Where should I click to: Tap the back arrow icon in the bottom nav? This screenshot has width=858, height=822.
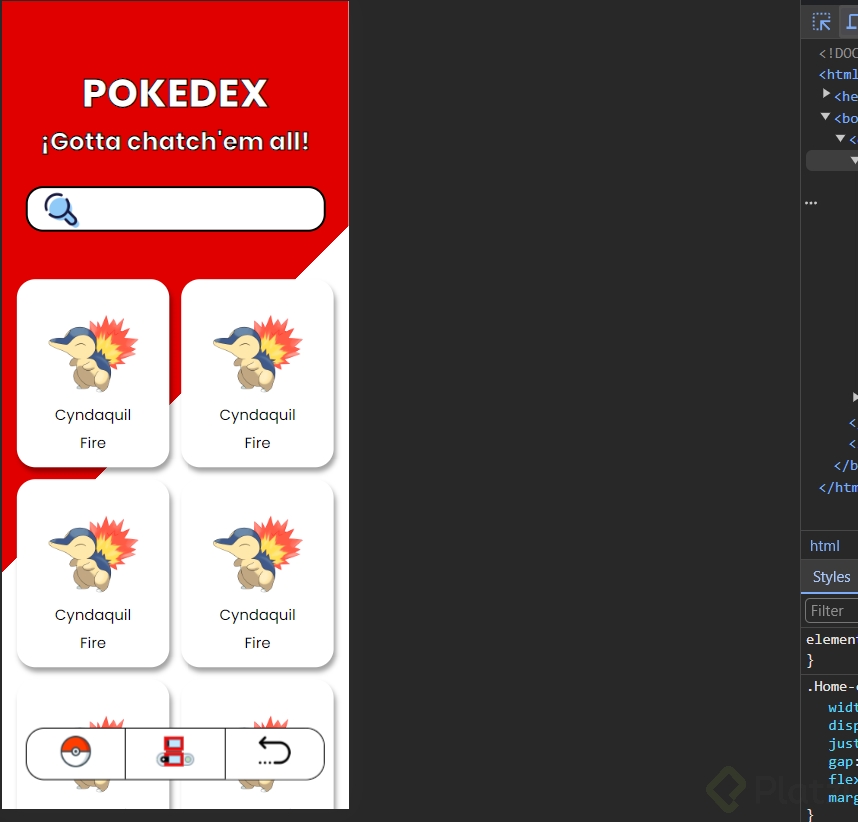coord(274,751)
